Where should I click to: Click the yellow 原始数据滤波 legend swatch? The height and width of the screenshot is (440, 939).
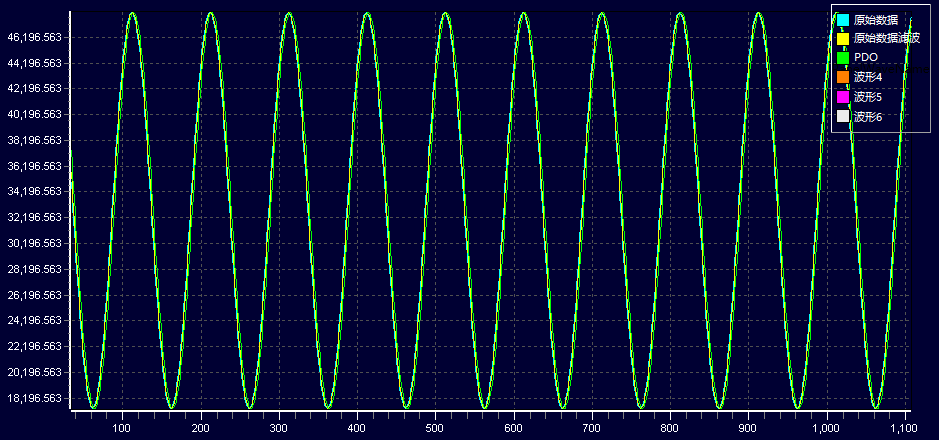pos(843,39)
